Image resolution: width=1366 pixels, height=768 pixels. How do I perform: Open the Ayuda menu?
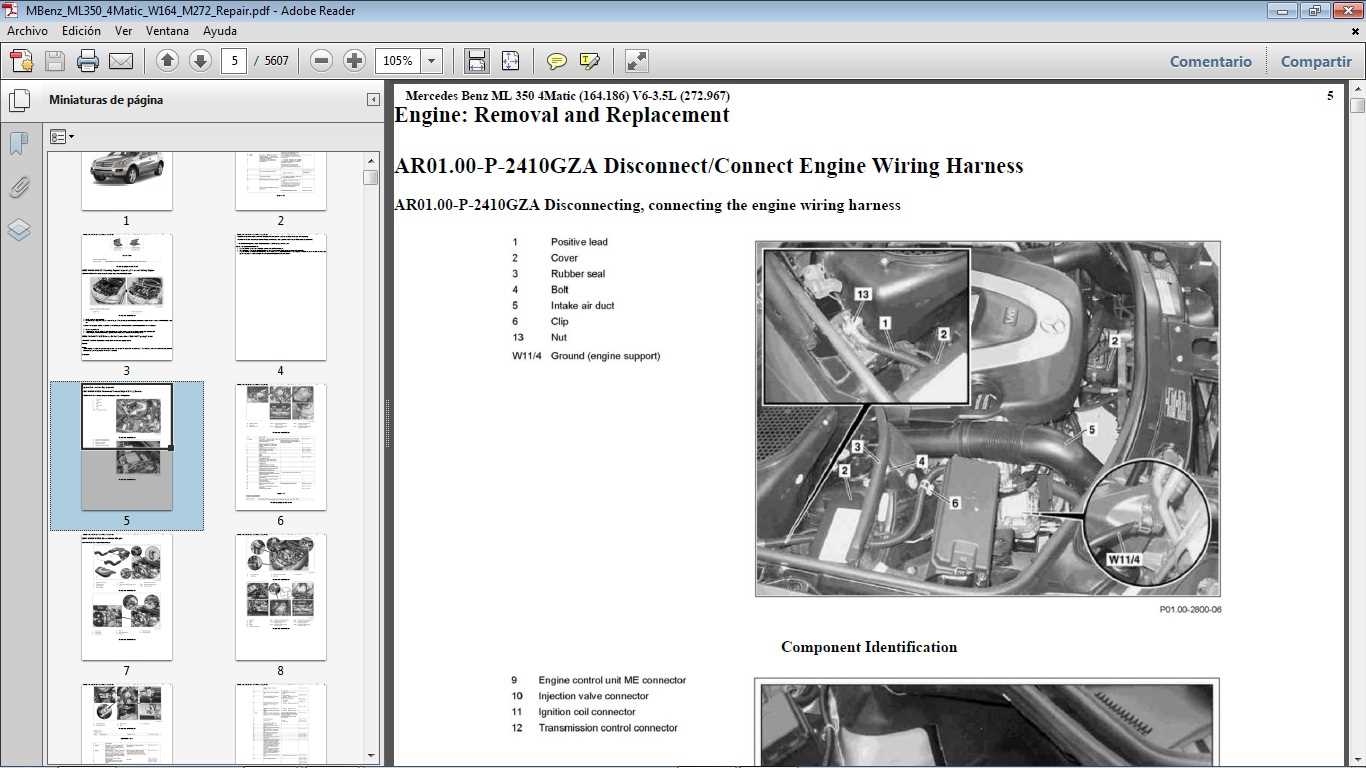click(220, 31)
